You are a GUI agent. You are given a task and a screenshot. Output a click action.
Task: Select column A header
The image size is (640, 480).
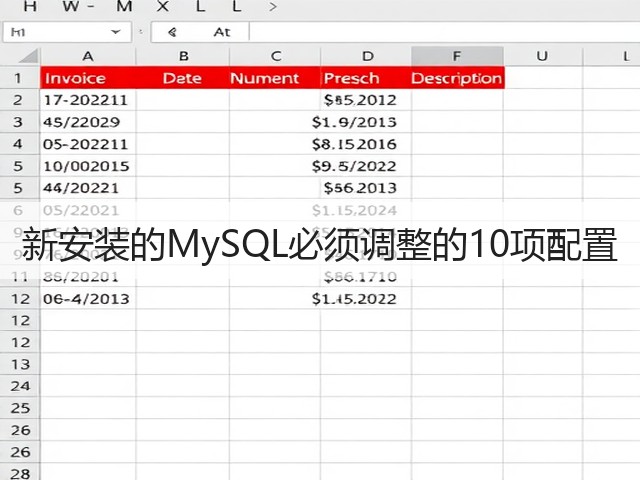88,56
